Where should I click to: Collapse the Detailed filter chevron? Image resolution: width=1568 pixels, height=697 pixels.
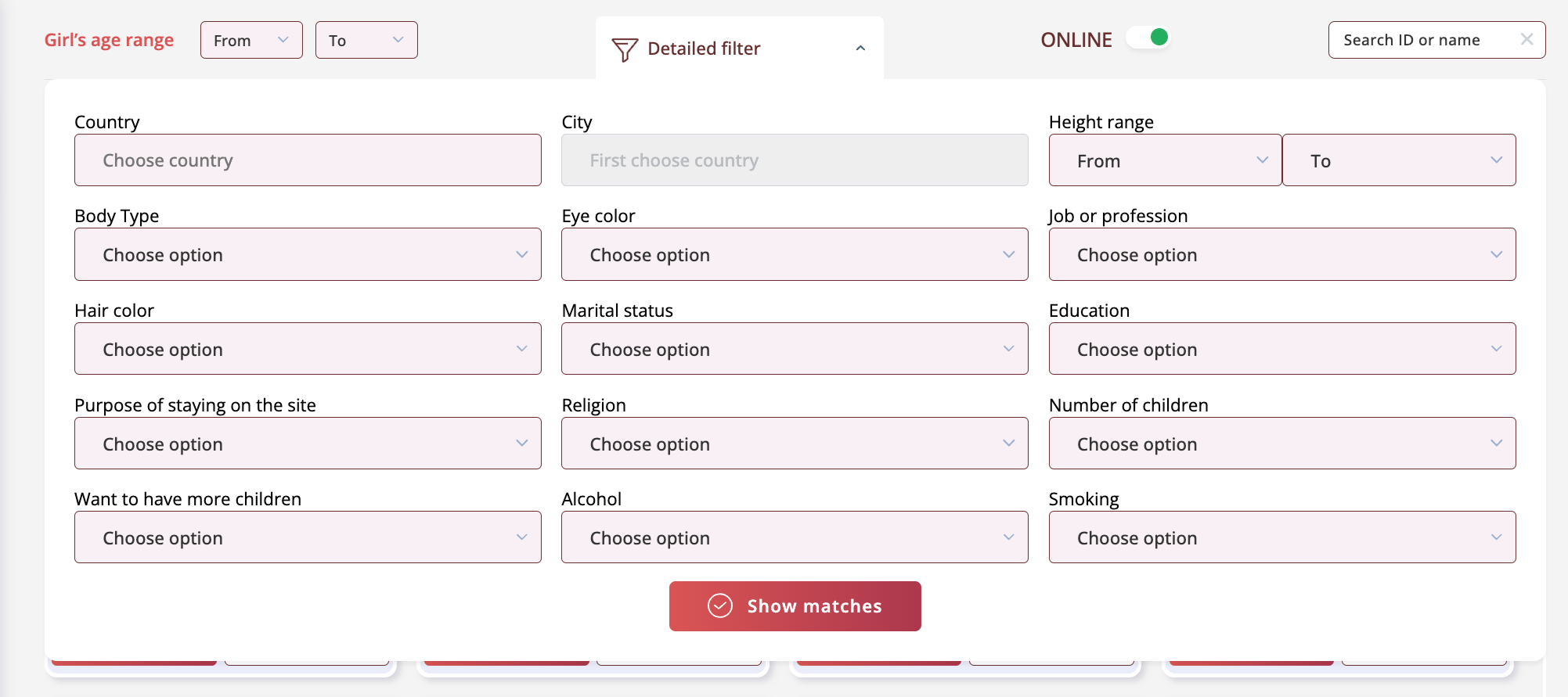860,49
